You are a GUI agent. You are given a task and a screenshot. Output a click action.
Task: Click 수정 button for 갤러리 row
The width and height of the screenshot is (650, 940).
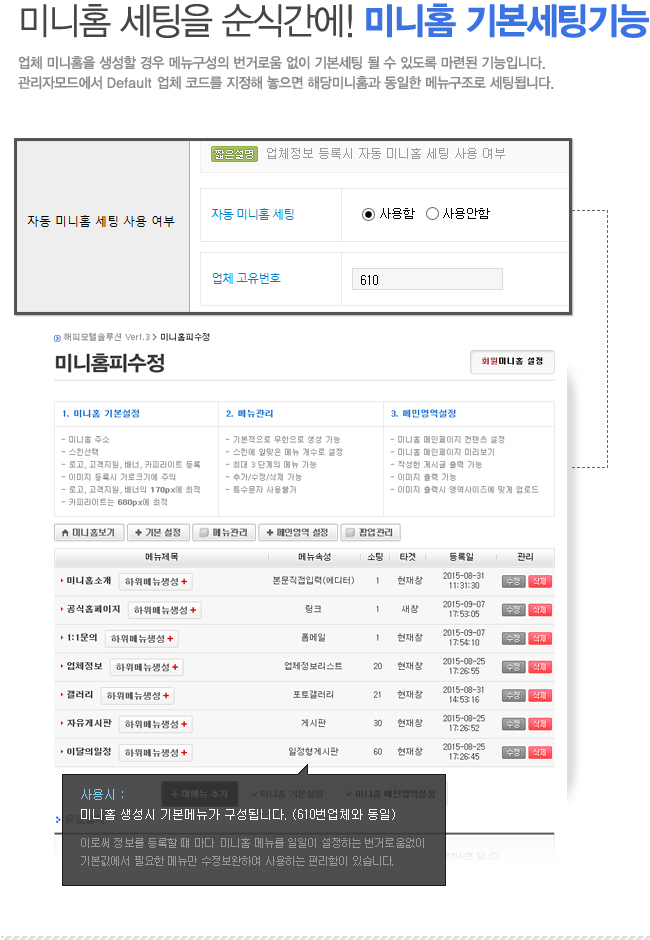point(513,695)
